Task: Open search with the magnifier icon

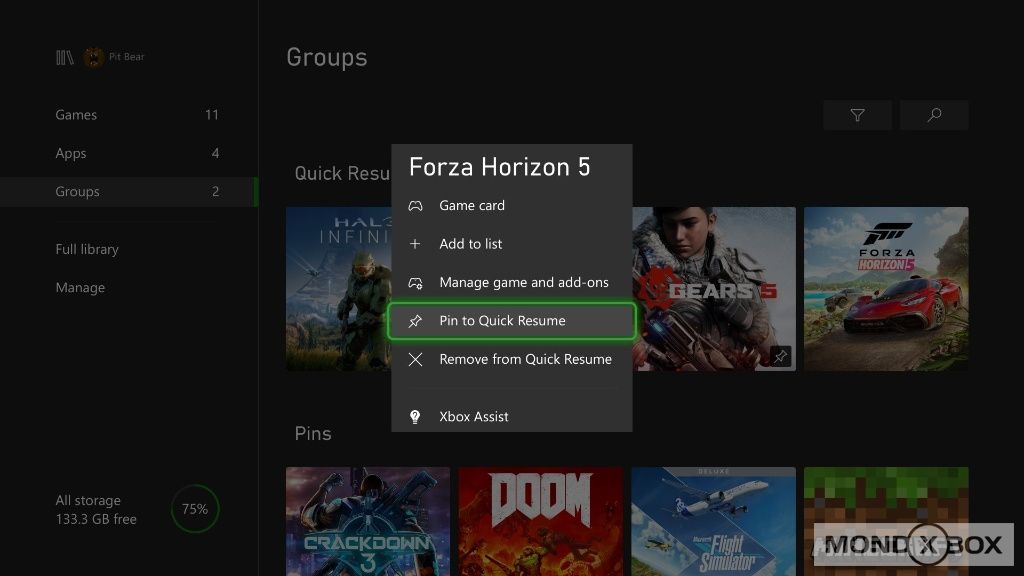Action: (x=934, y=116)
